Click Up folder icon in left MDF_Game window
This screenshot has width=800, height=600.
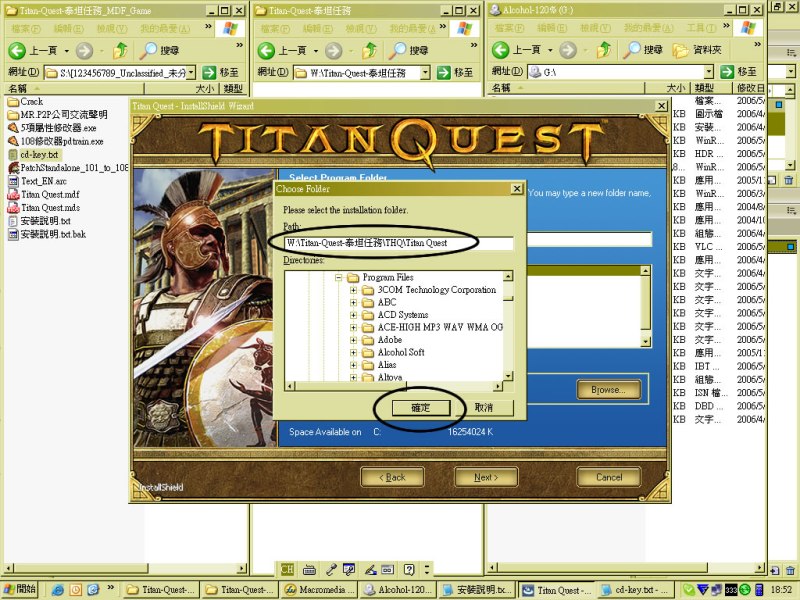120,50
